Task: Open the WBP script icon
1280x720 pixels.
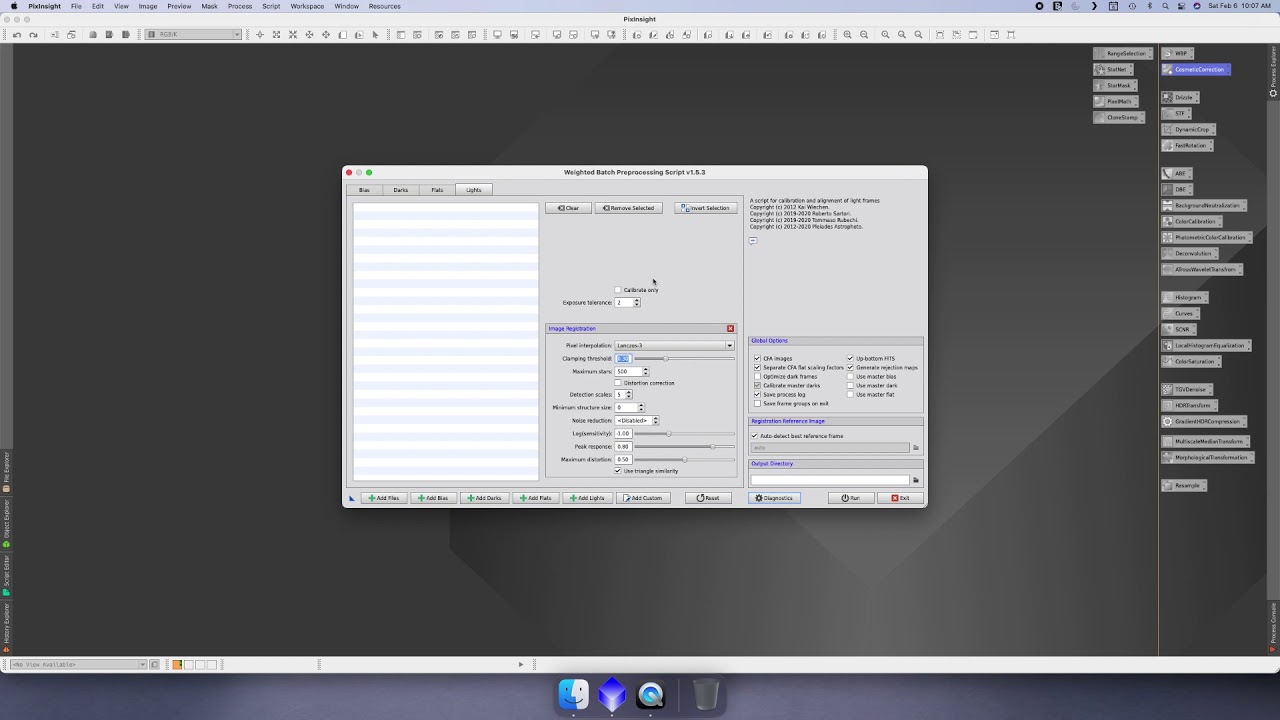Action: tap(1177, 53)
